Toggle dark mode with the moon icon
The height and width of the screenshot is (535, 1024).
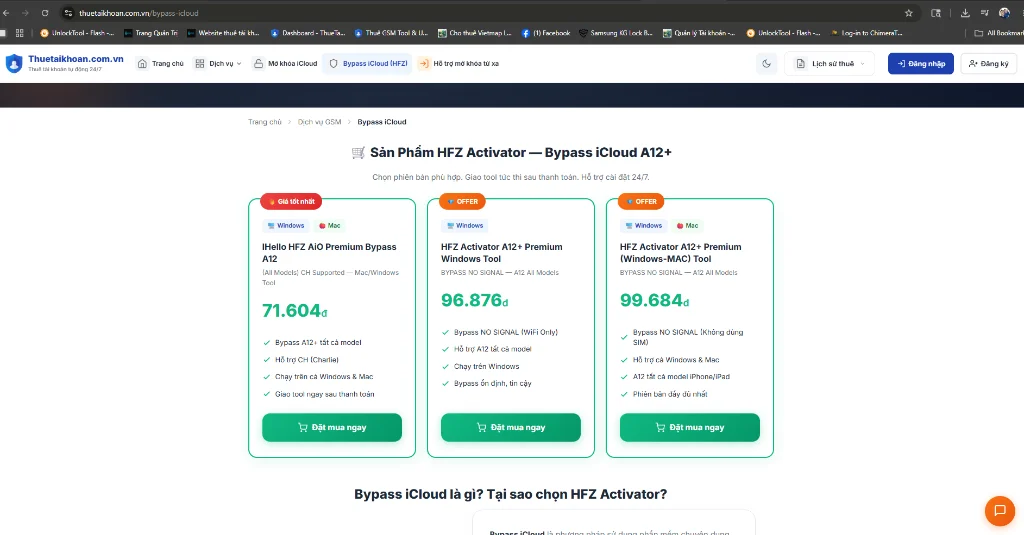tap(767, 63)
